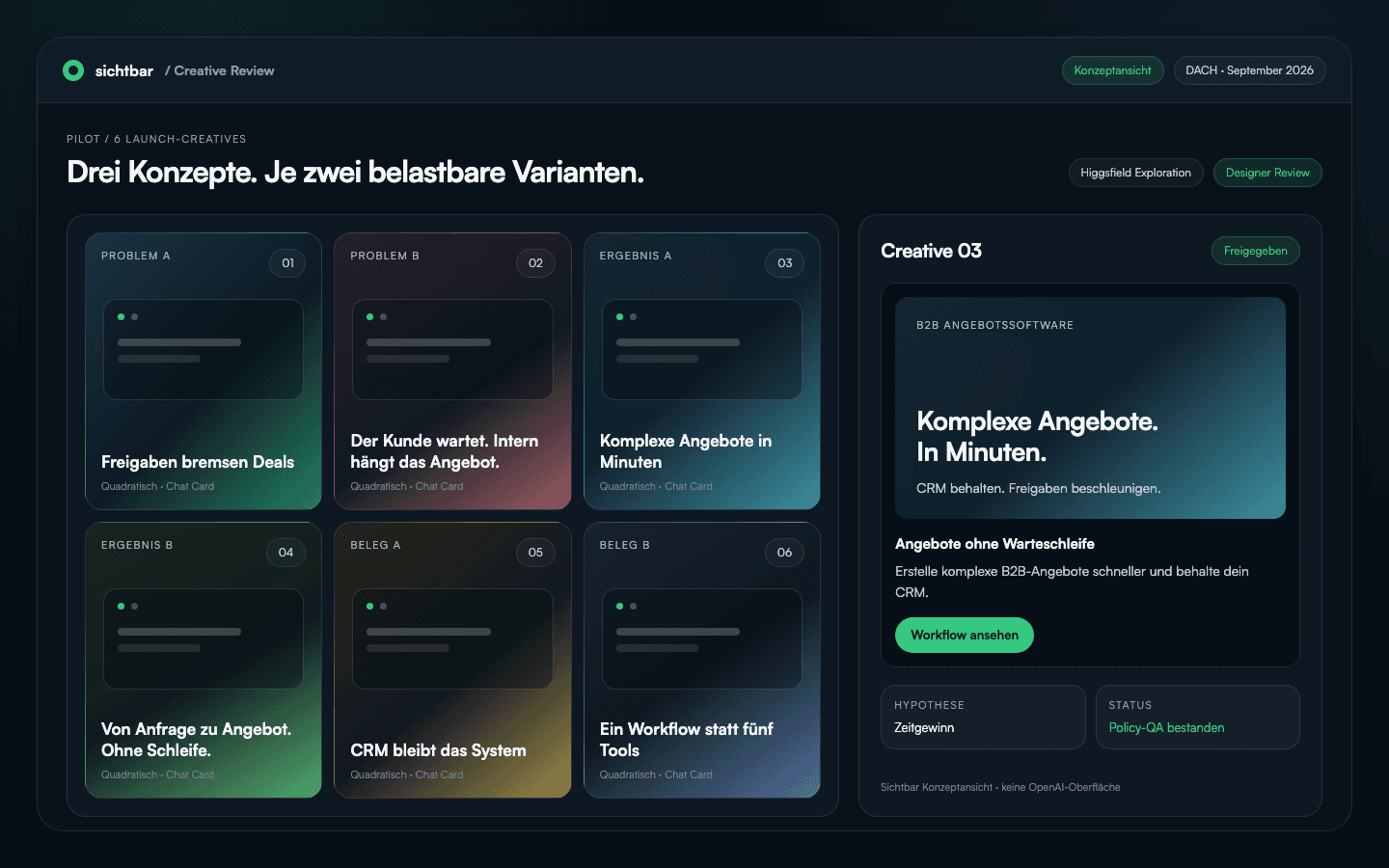
Task: Click the 01 number badge
Action: (287, 263)
